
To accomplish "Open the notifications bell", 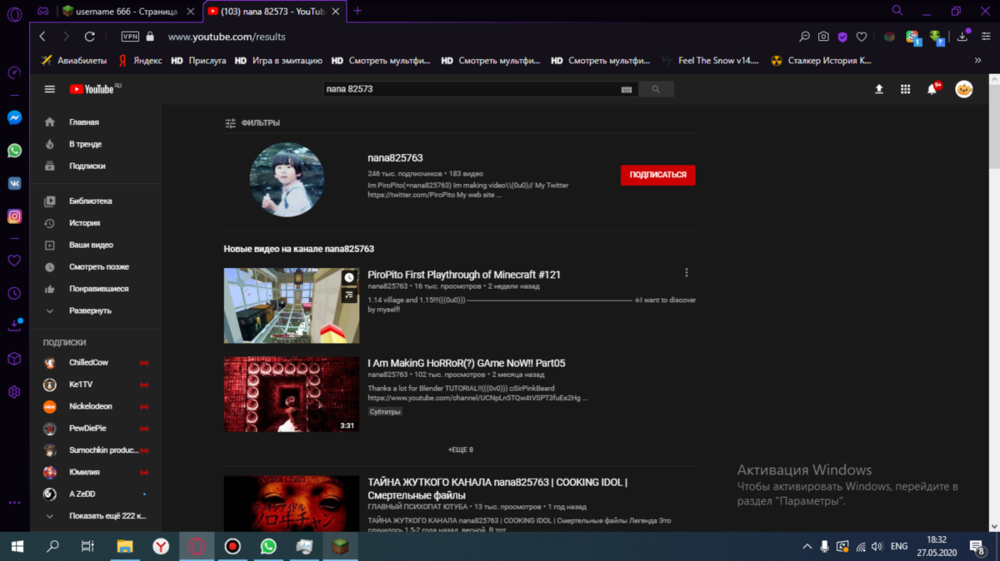I will pos(932,89).
